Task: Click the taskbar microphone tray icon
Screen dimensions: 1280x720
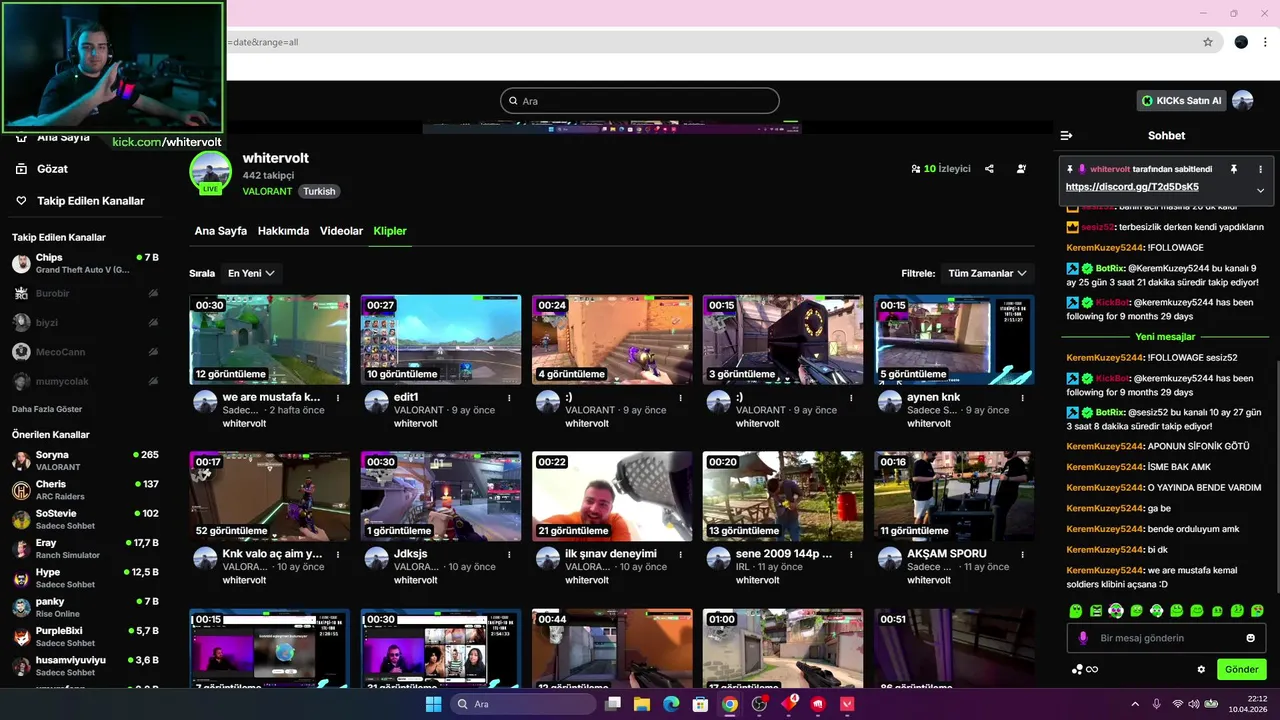Action: pos(1156,704)
